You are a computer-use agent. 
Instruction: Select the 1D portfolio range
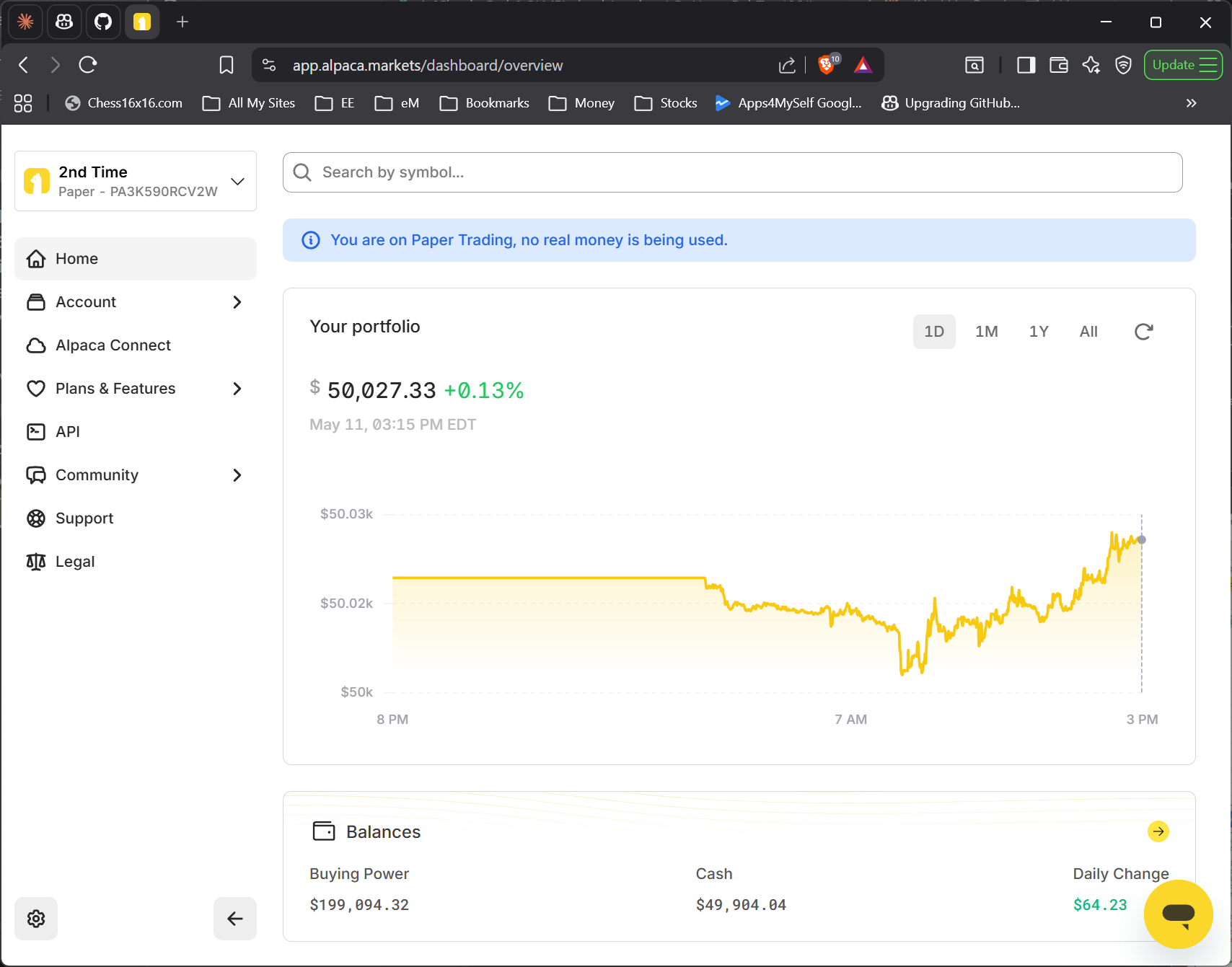[934, 332]
